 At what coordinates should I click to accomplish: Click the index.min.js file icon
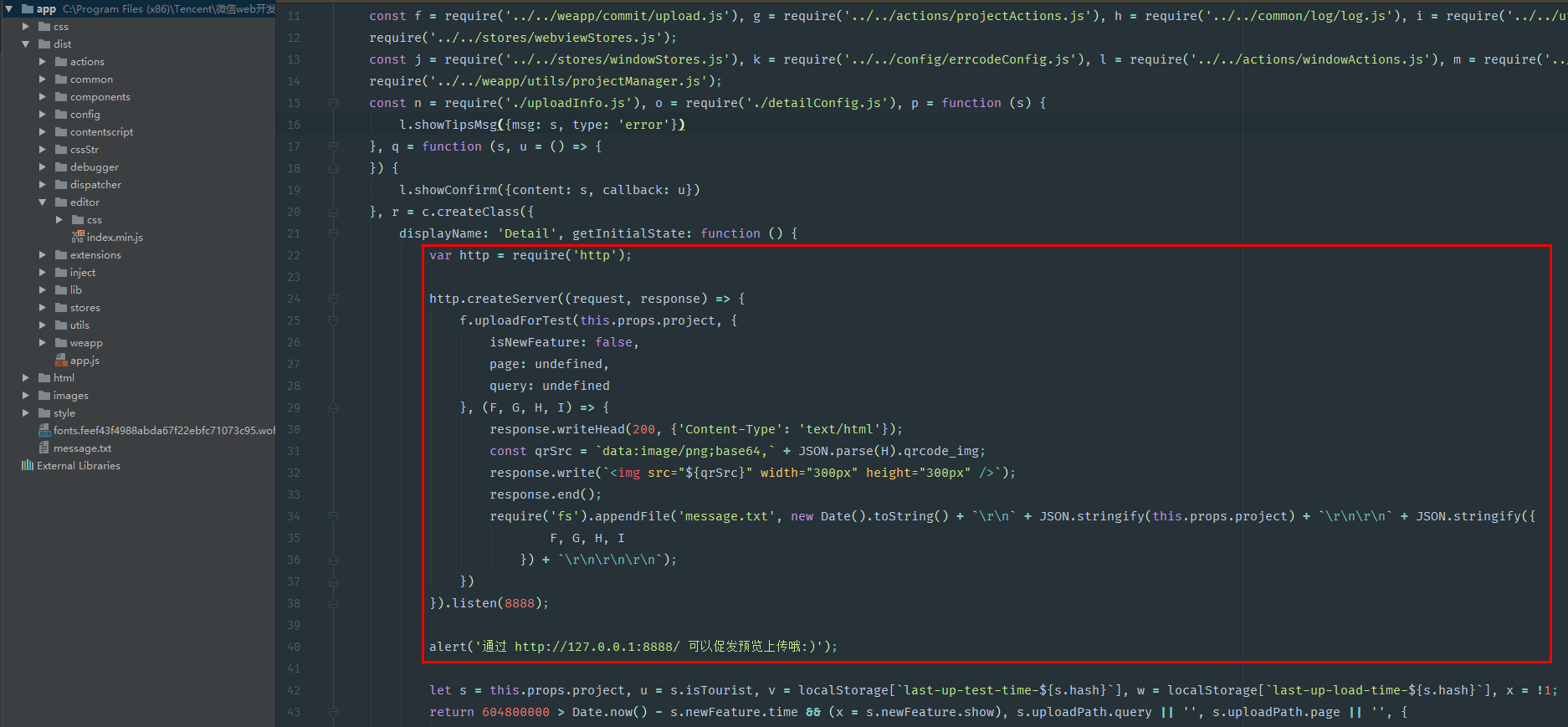78,237
